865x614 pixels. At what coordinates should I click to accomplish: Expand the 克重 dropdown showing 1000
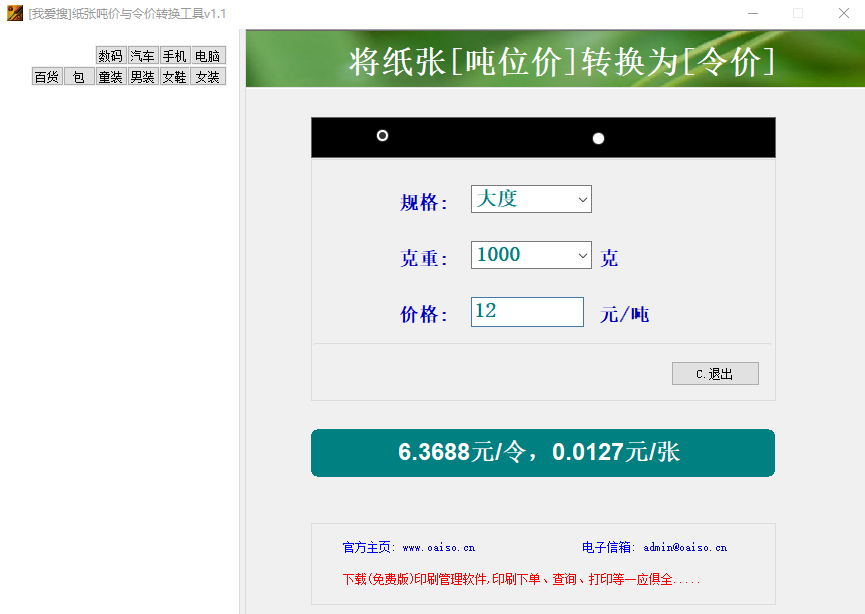pyautogui.click(x=531, y=255)
